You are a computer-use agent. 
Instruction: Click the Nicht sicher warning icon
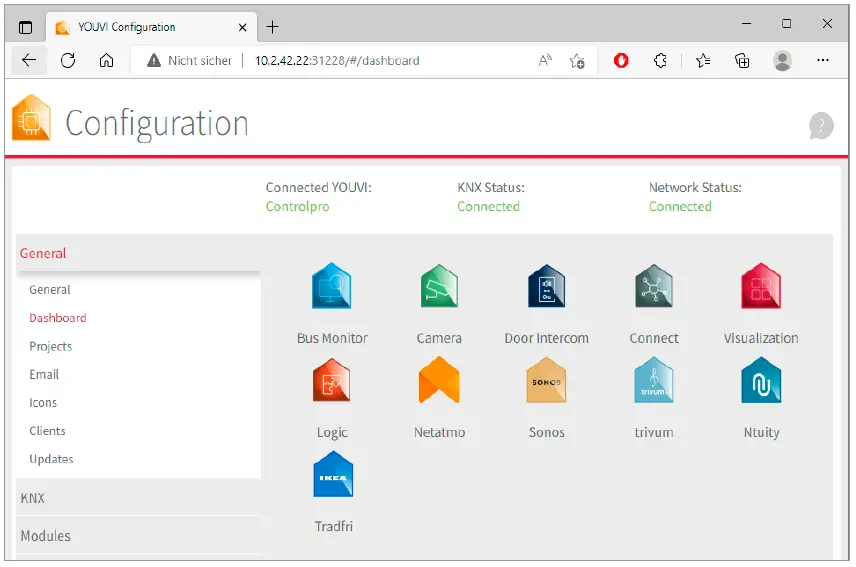(x=154, y=61)
